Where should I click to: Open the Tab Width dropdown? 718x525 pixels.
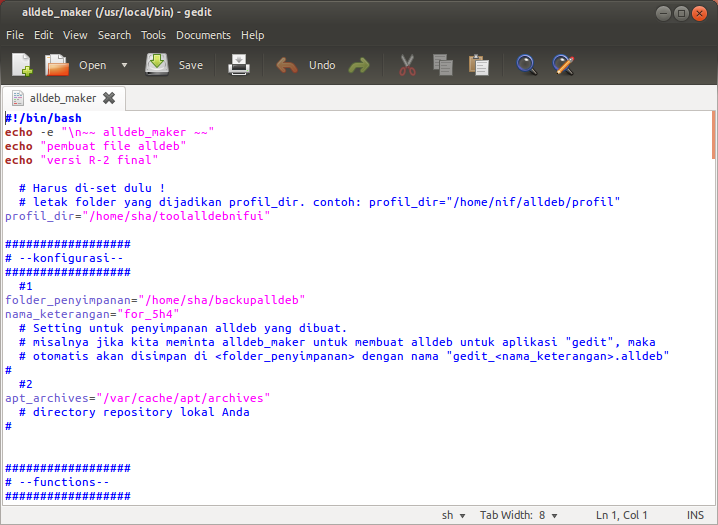(519, 515)
